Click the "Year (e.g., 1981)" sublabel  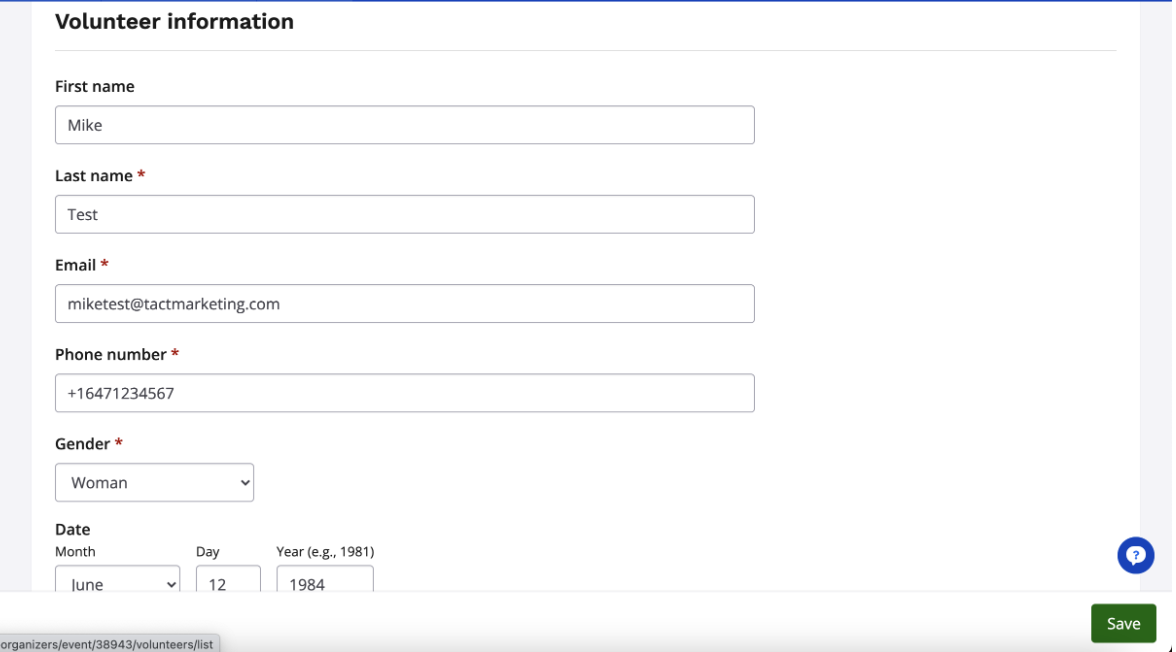click(325, 552)
